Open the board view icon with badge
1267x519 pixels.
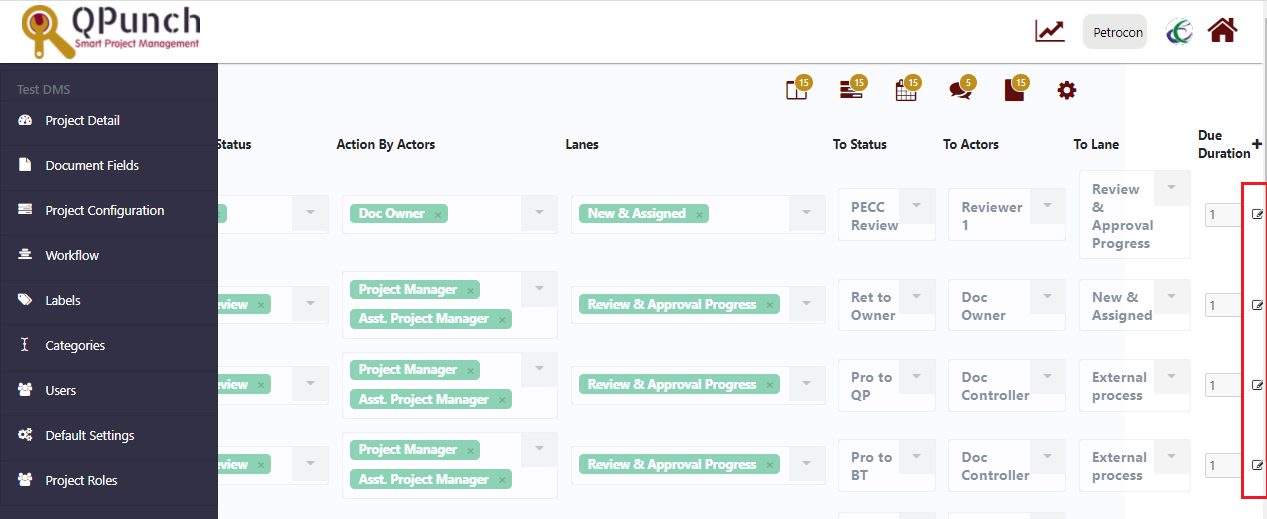tap(797, 89)
